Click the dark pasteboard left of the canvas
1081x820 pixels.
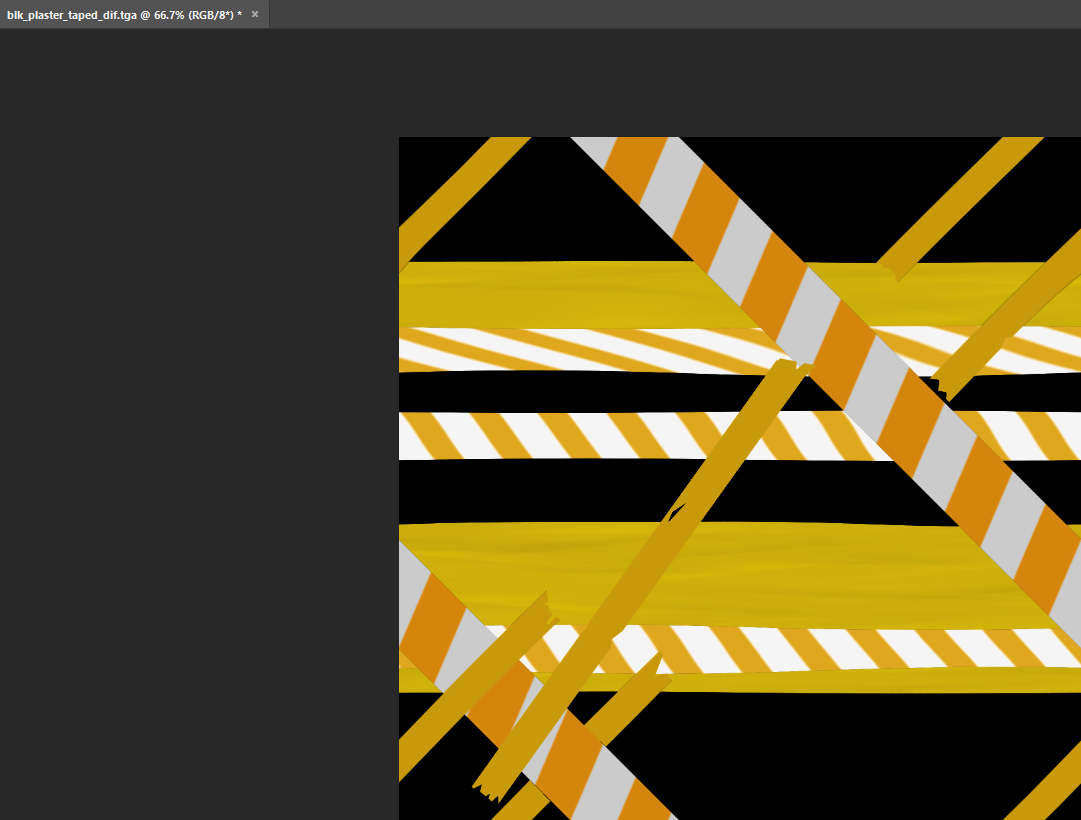(200, 450)
